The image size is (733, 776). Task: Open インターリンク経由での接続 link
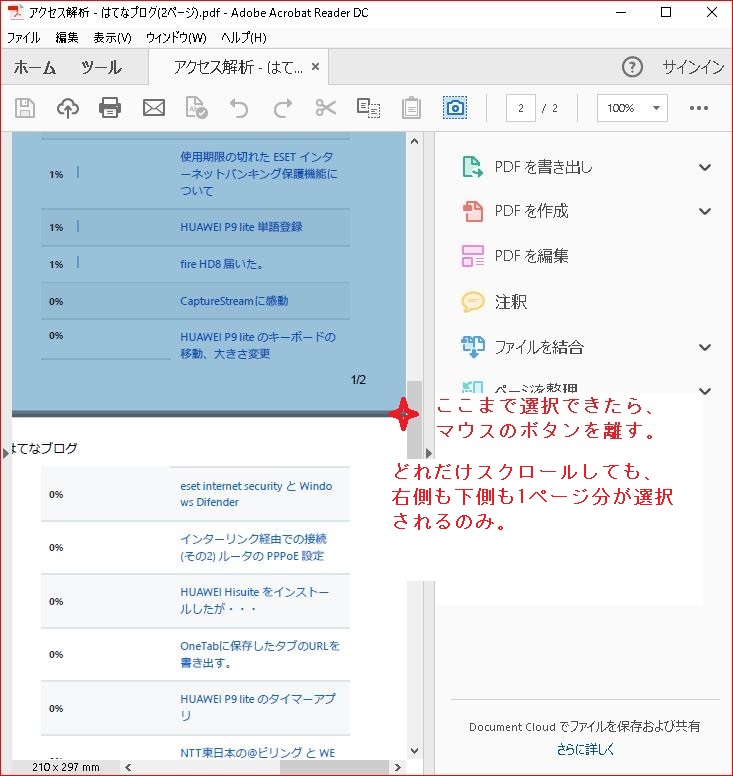coord(253,547)
